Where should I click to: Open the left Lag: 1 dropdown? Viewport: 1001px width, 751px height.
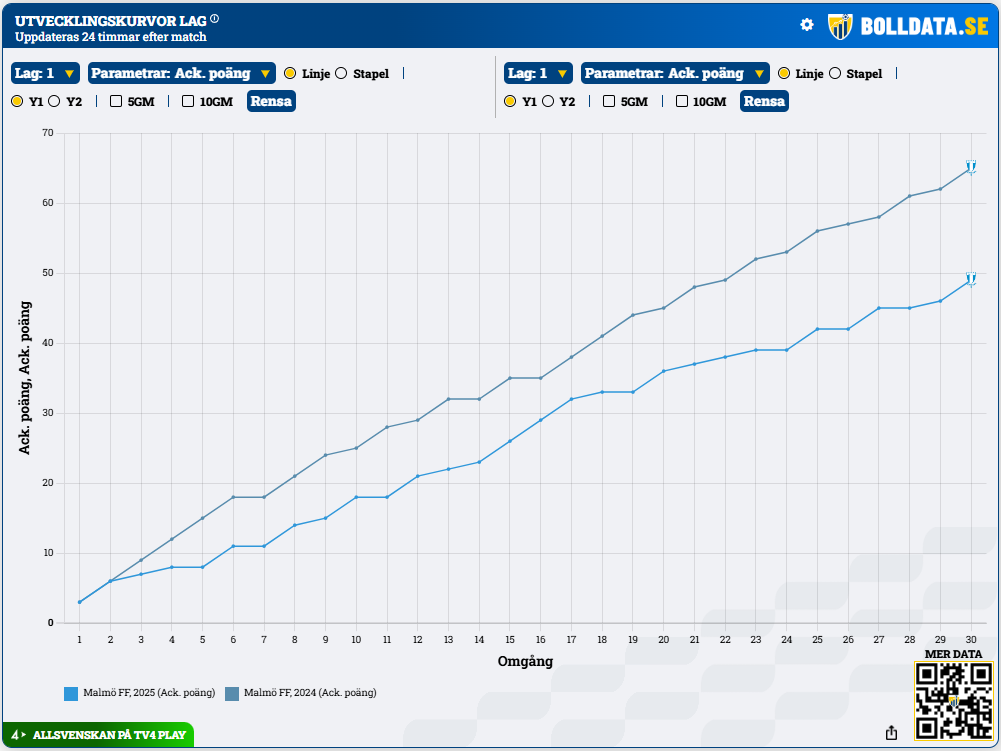tap(45, 73)
